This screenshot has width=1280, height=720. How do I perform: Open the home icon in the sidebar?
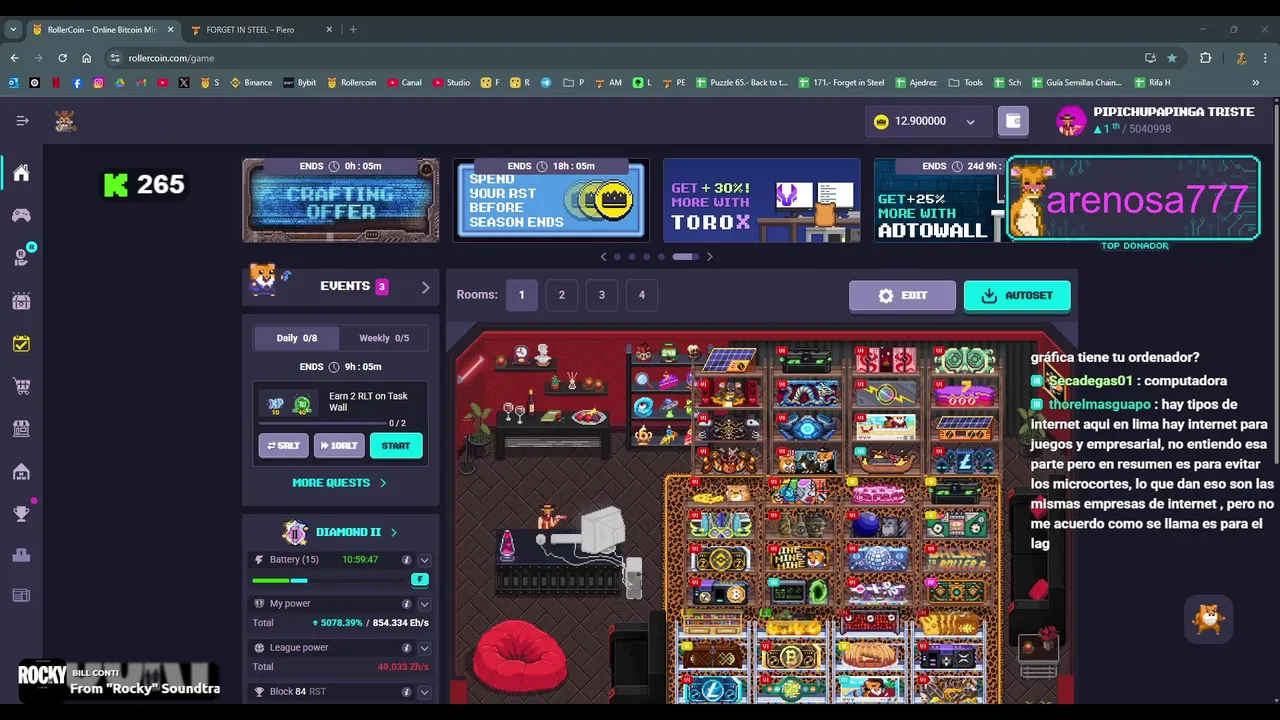pyautogui.click(x=21, y=173)
